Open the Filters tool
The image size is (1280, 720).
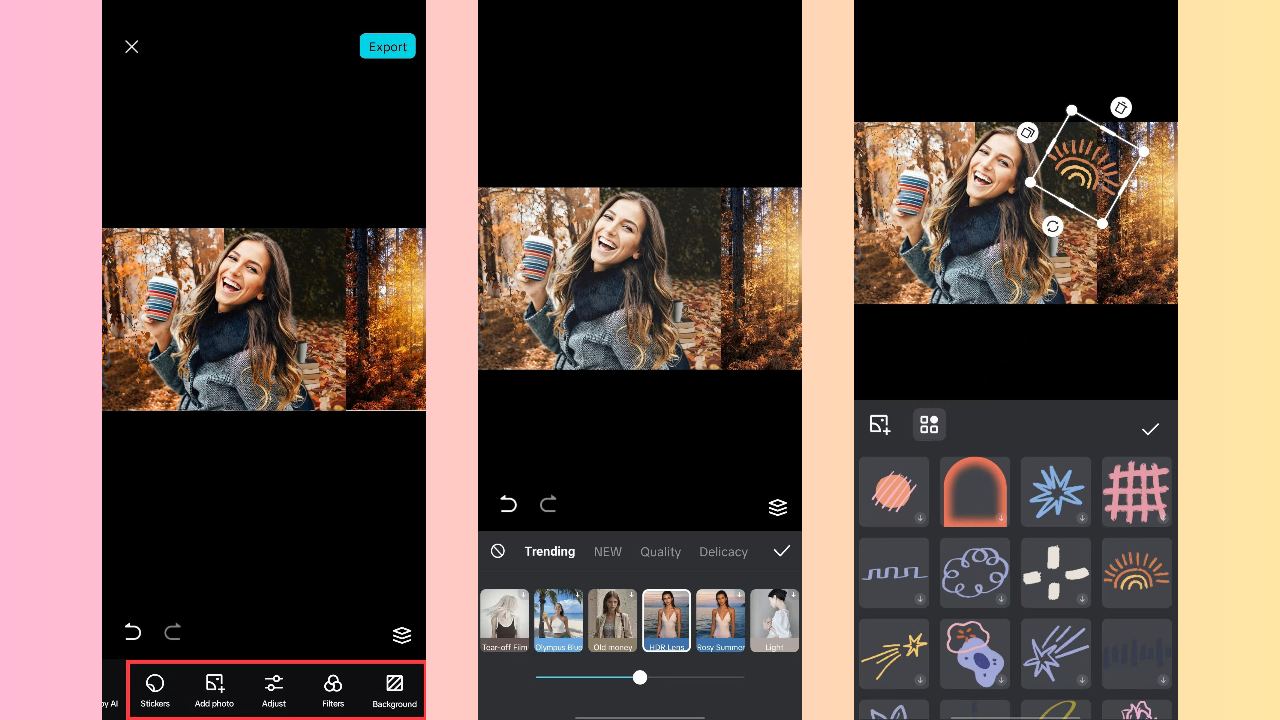point(332,690)
